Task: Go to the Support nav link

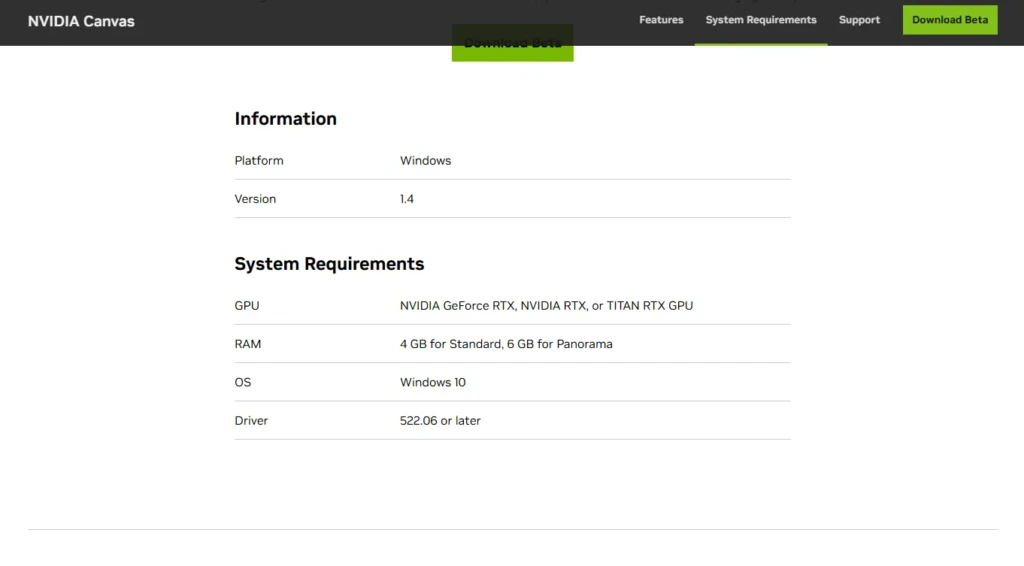Action: 859,20
